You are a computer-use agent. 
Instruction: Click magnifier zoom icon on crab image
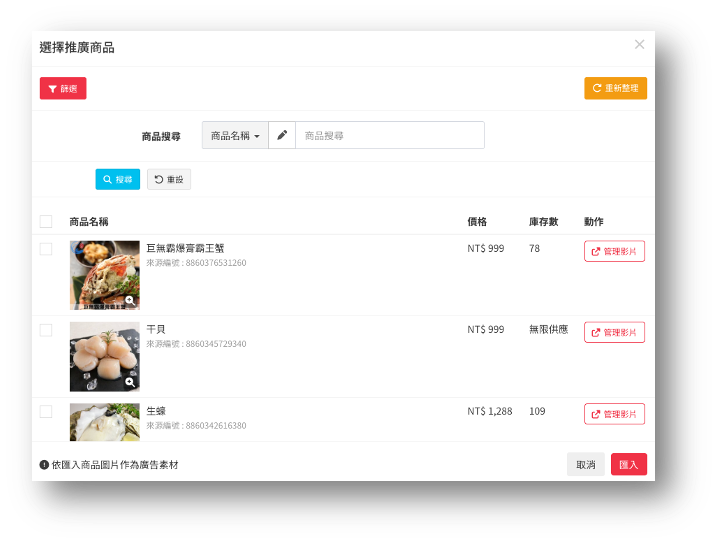coord(130,300)
